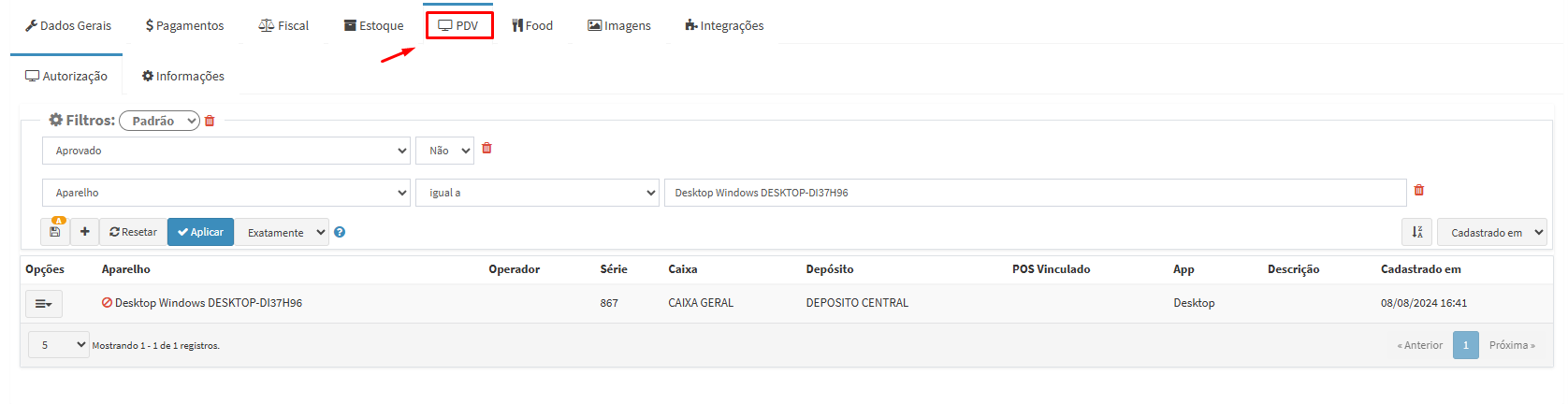1568x404 pixels.
Task: Expand the Aprovado field dropdown
Action: coord(225,151)
